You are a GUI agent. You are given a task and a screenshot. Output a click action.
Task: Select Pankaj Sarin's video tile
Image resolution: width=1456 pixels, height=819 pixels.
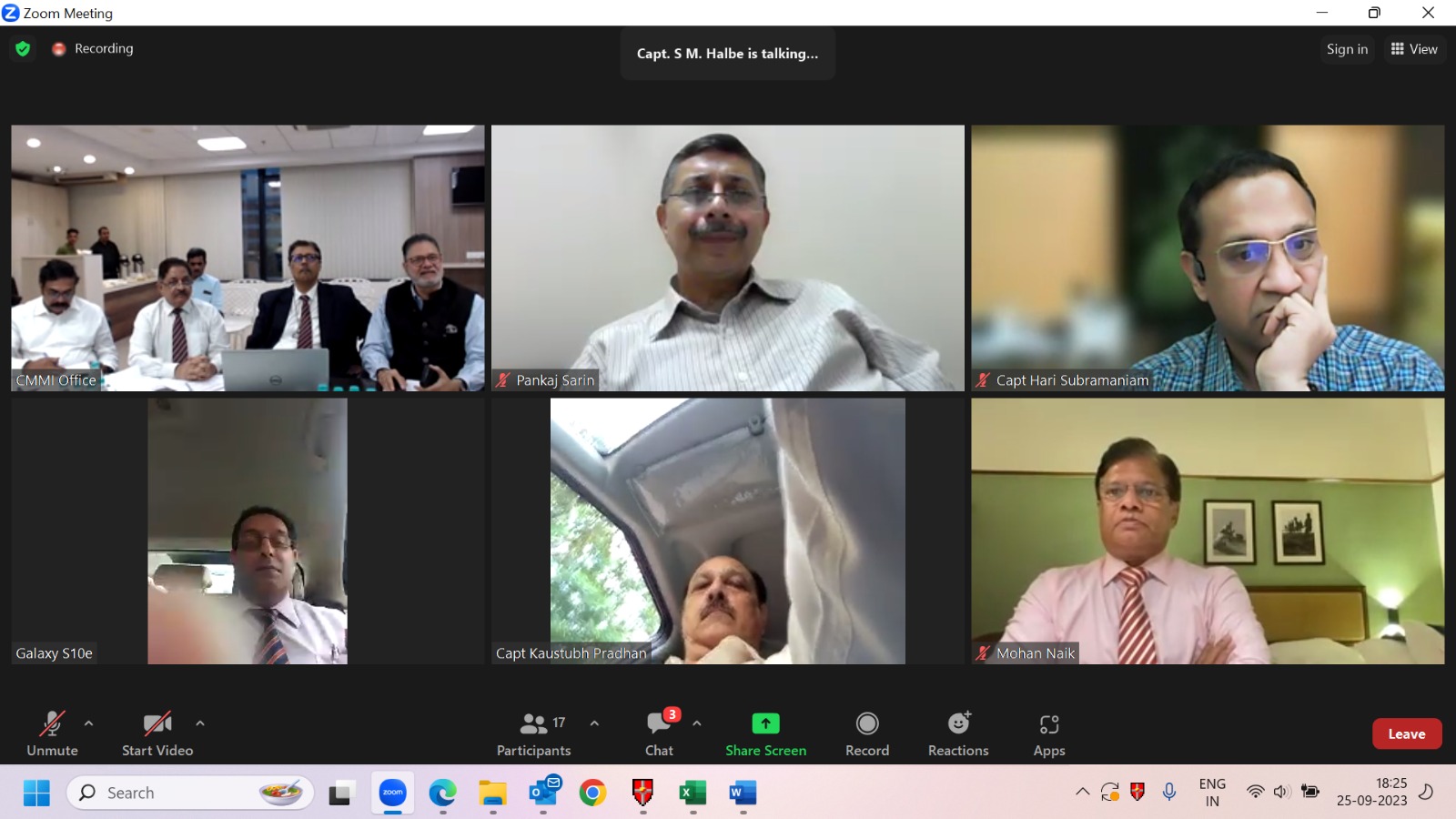click(x=727, y=258)
